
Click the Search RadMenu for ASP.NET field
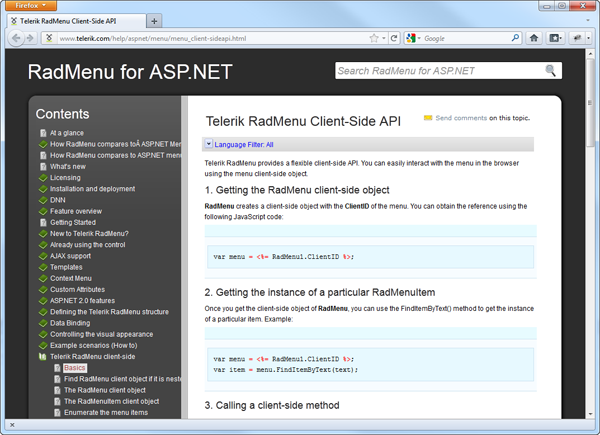[x=440, y=71]
